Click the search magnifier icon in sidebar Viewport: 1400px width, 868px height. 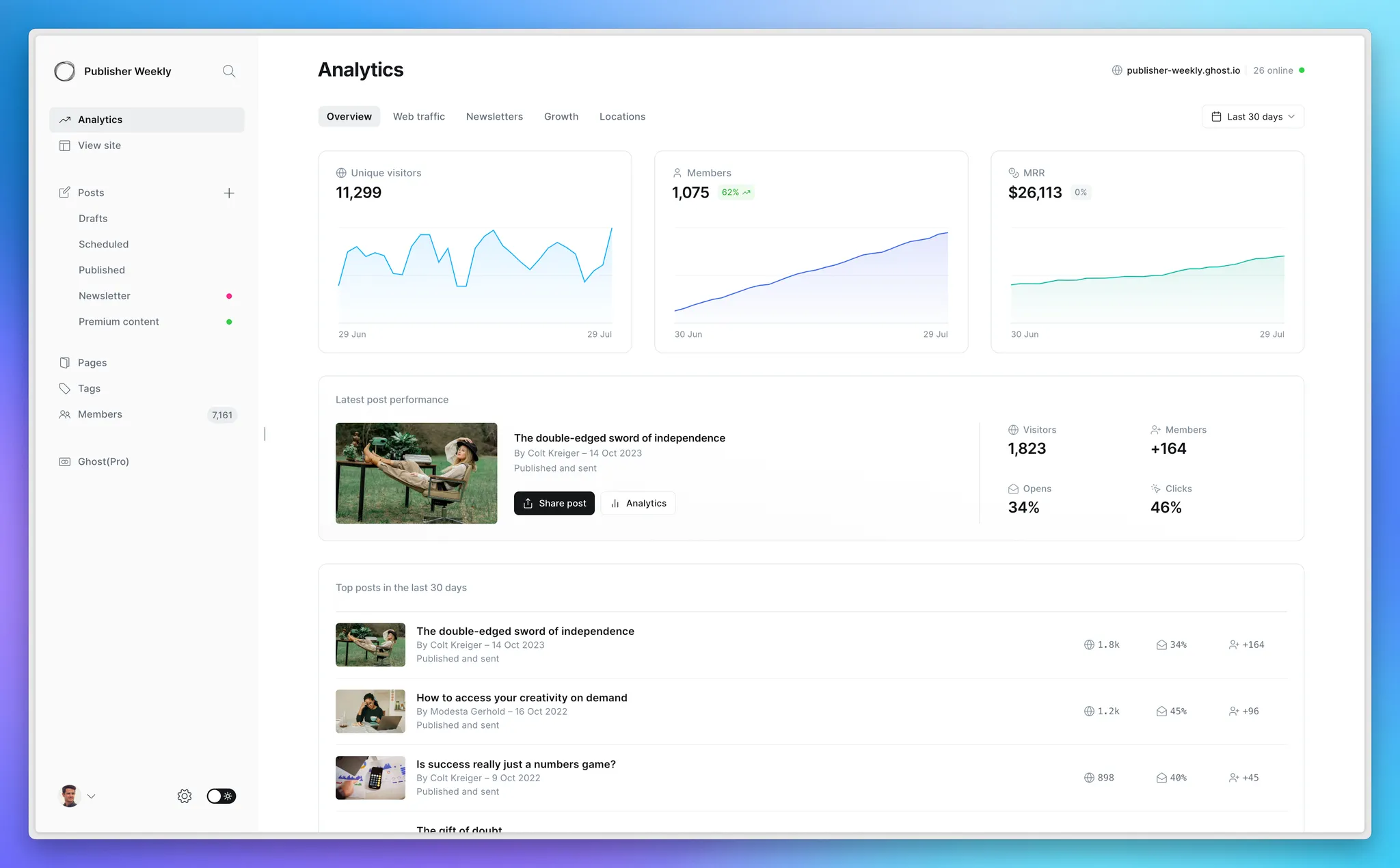[229, 71]
